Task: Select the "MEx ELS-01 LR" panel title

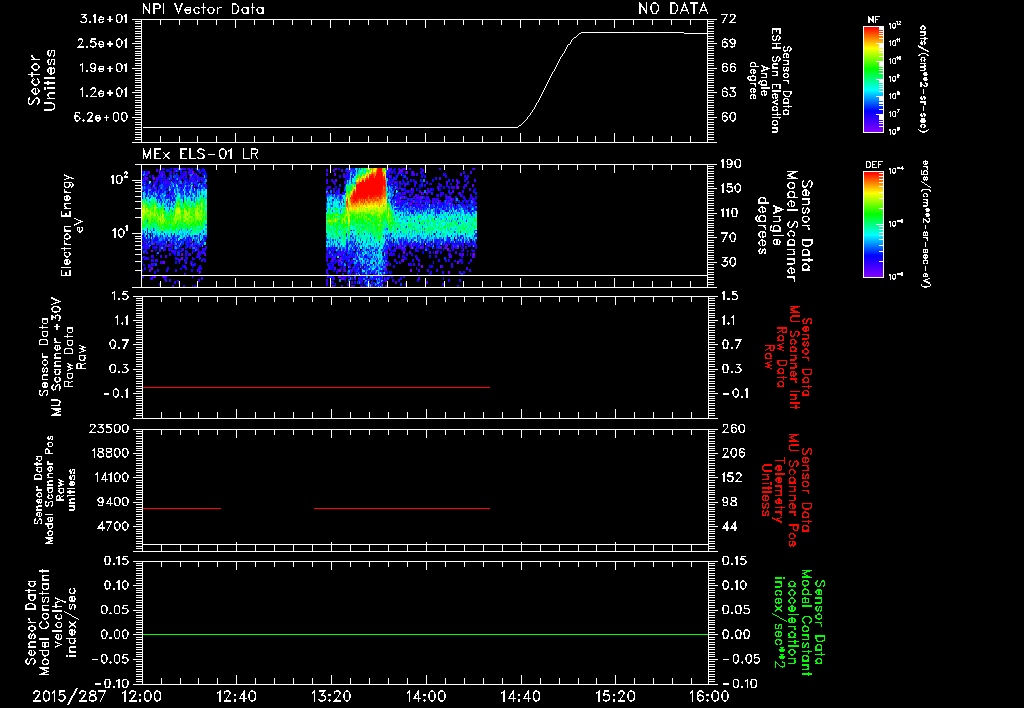Action: (200, 155)
